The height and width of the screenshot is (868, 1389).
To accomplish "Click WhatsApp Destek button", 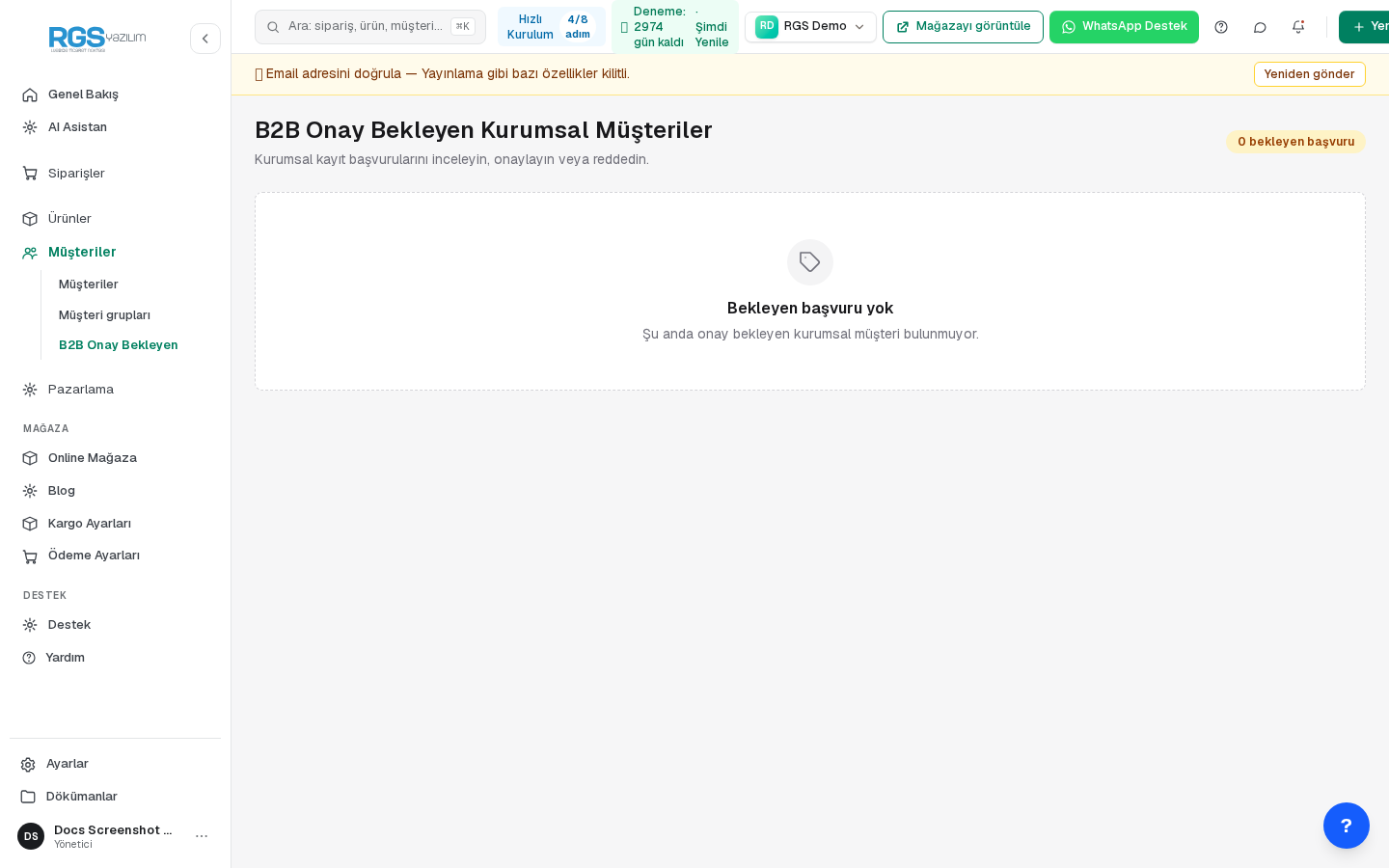I will tap(1124, 27).
